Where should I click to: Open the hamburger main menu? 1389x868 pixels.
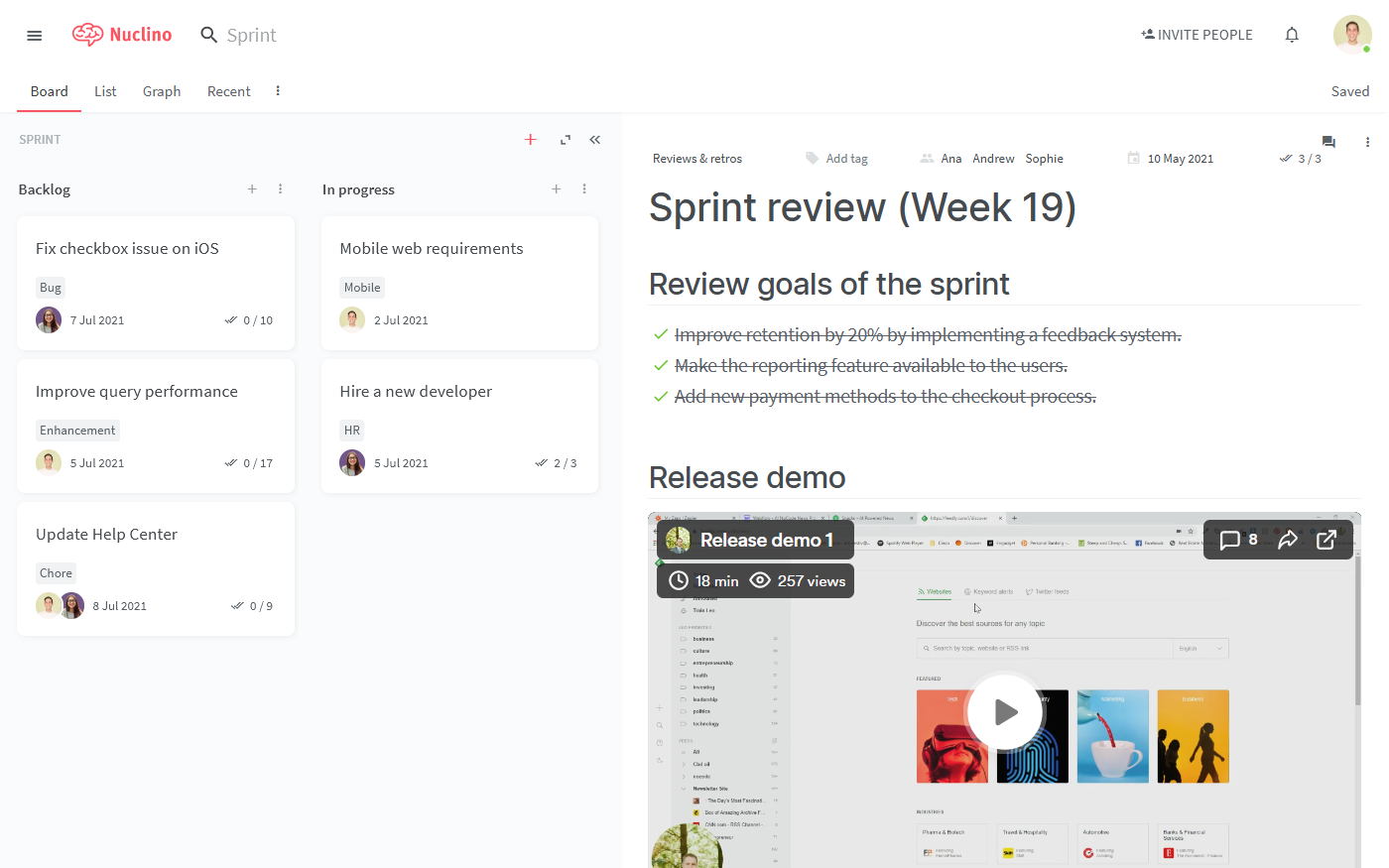pos(35,36)
